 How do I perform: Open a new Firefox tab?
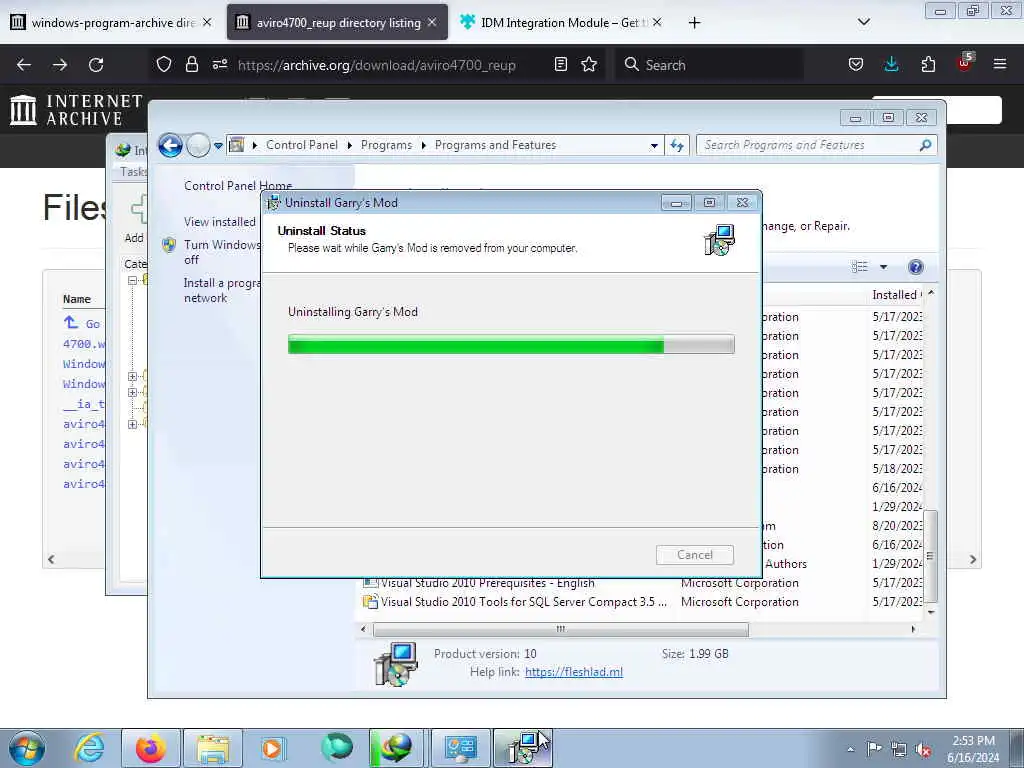click(x=694, y=23)
